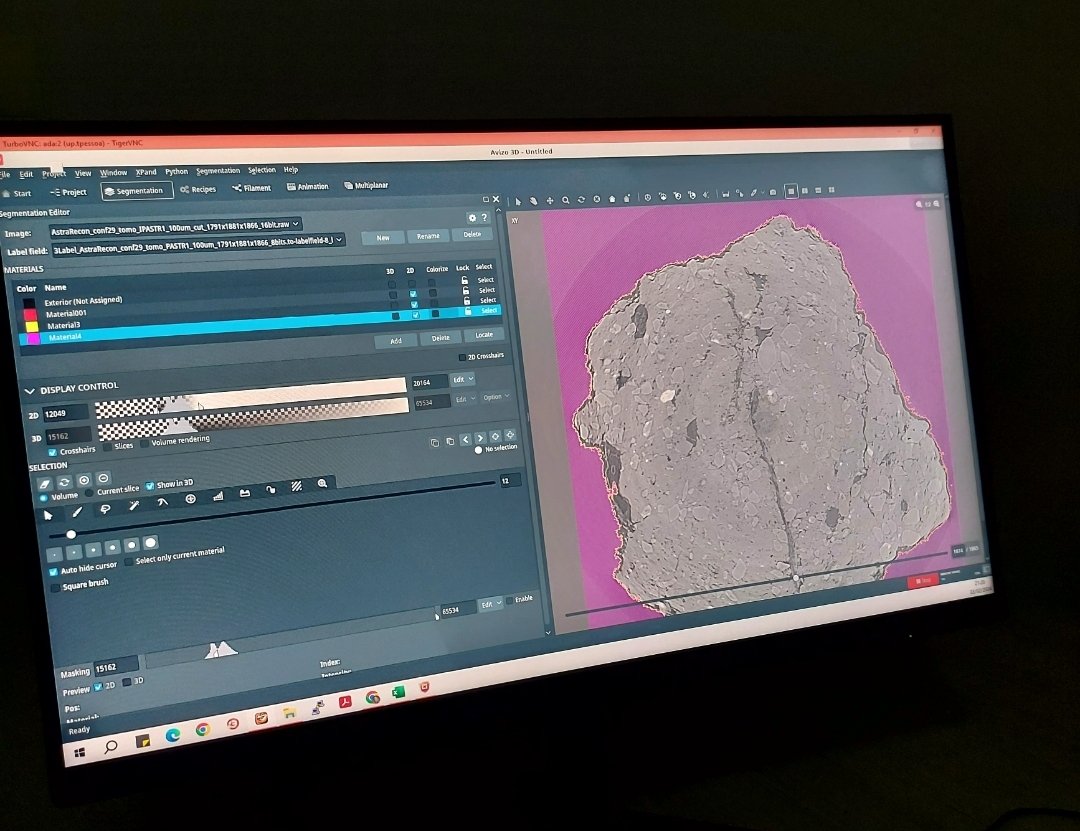Select the magnifier selection tool icon
1080x831 pixels.
coord(322,484)
